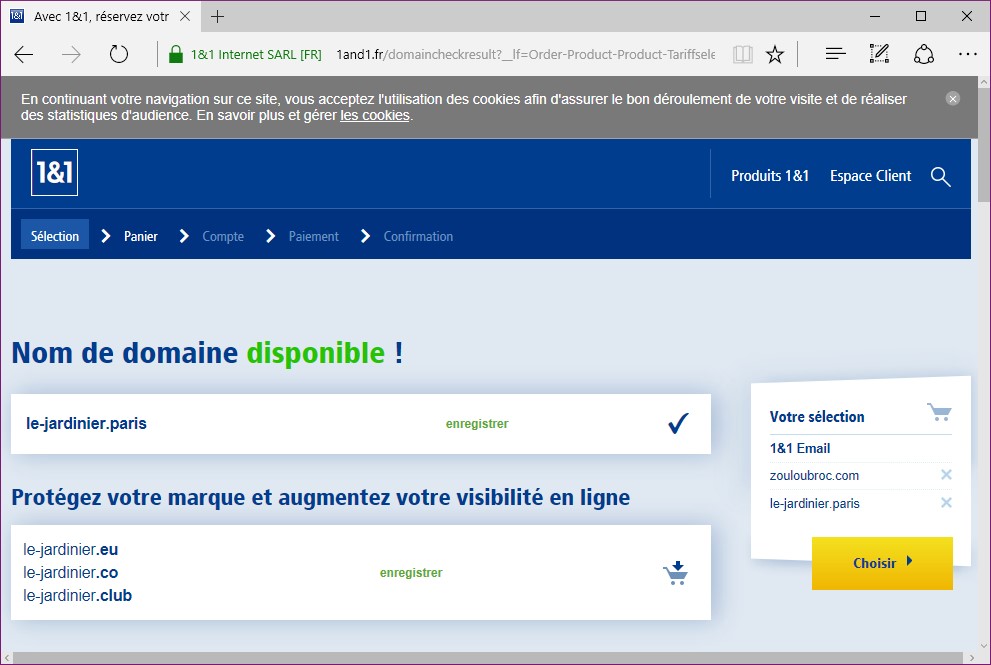Screen dimensions: 991x665
Task: Click the 1&1 logo in header
Action: pyautogui.click(x=54, y=172)
